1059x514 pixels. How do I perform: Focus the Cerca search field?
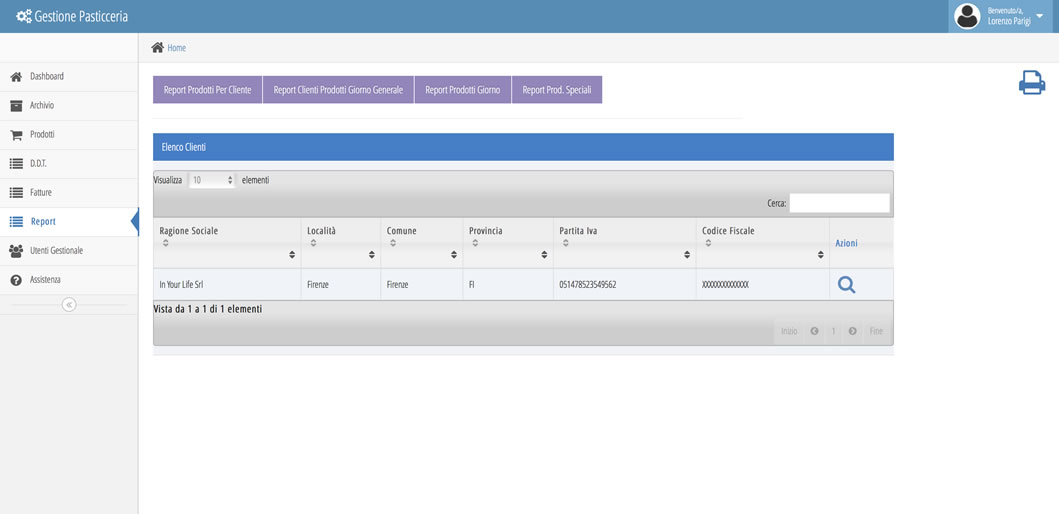[x=839, y=203]
